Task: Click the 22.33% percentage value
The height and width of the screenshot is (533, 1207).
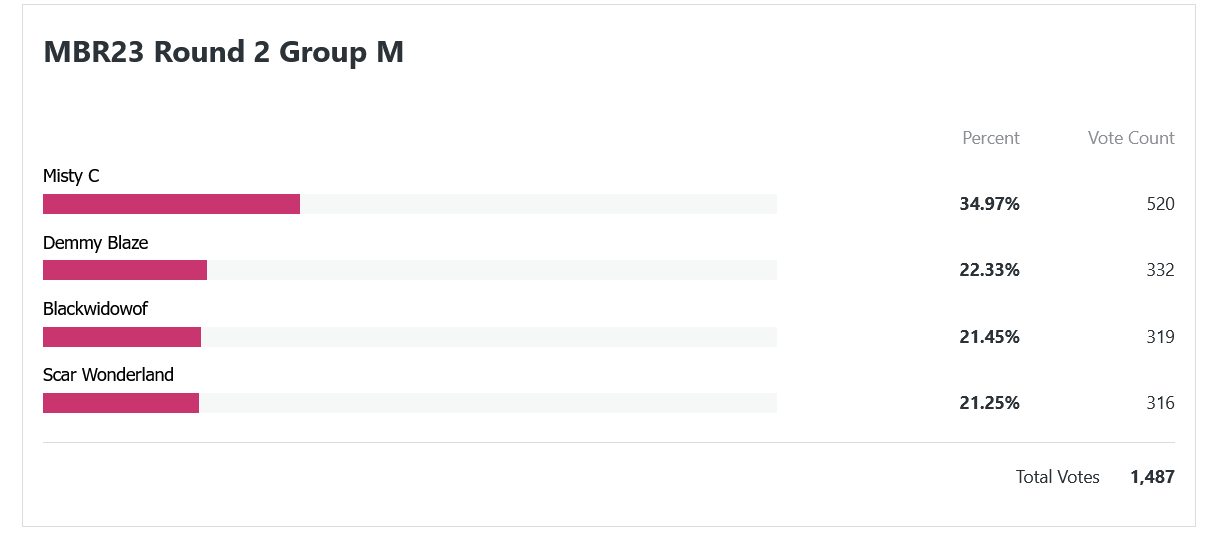Action: (989, 270)
